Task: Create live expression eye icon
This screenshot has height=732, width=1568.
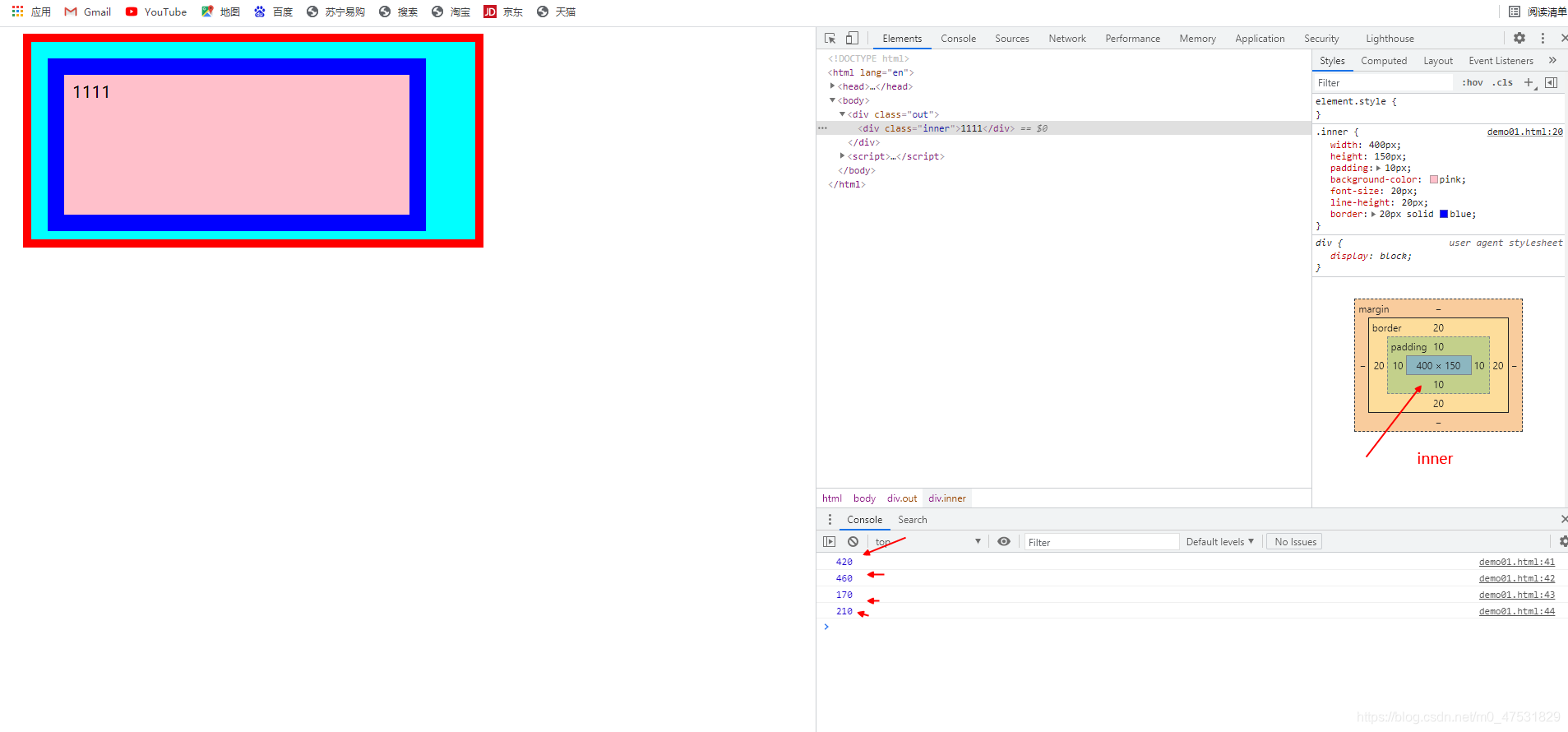Action: (1004, 542)
